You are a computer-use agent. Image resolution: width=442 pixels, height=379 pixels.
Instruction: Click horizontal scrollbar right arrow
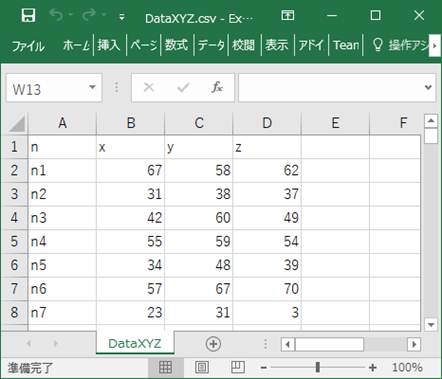click(414, 344)
